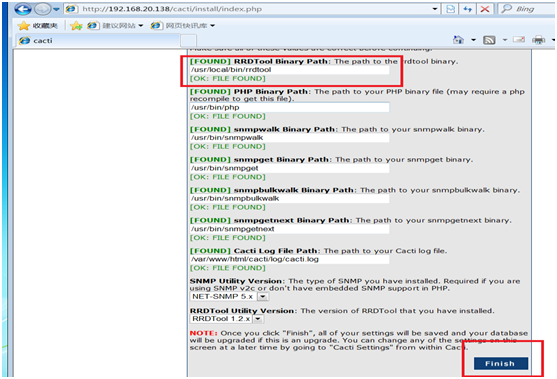557x379 pixels.
Task: Click the RSS Feeds icon
Action: pyautogui.click(x=489, y=40)
